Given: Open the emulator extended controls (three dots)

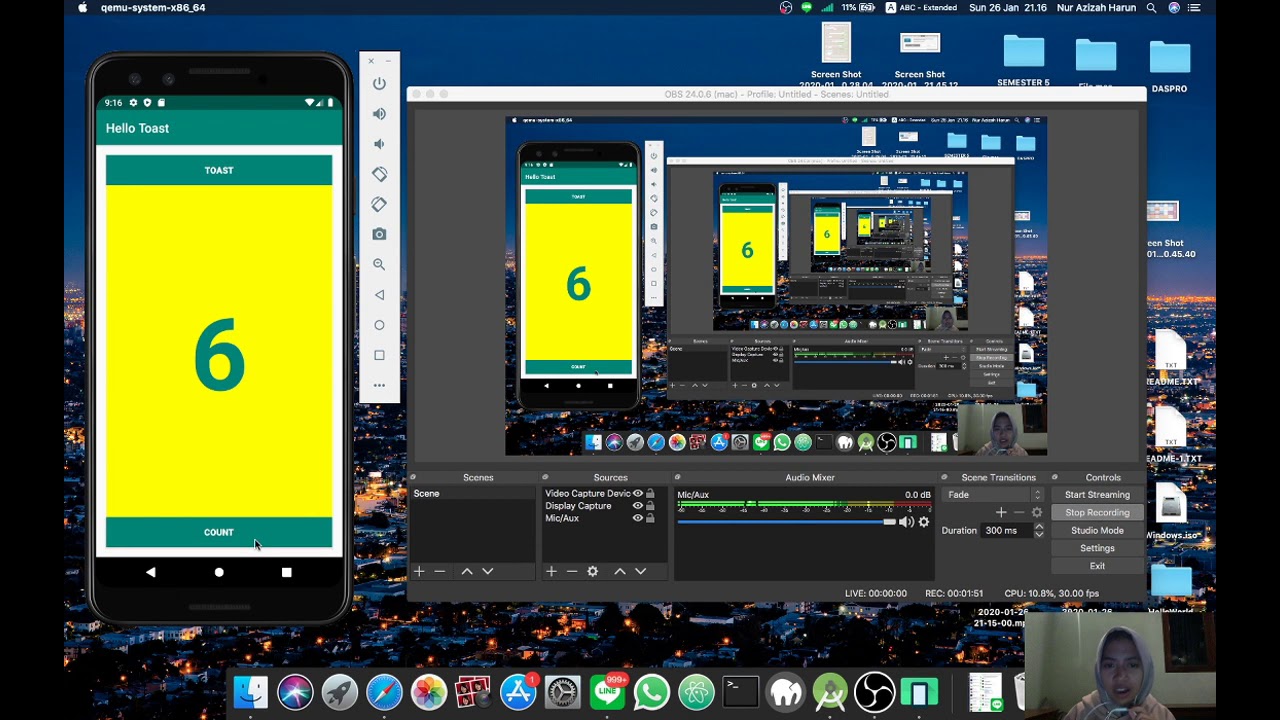Looking at the screenshot, I should pos(379,385).
